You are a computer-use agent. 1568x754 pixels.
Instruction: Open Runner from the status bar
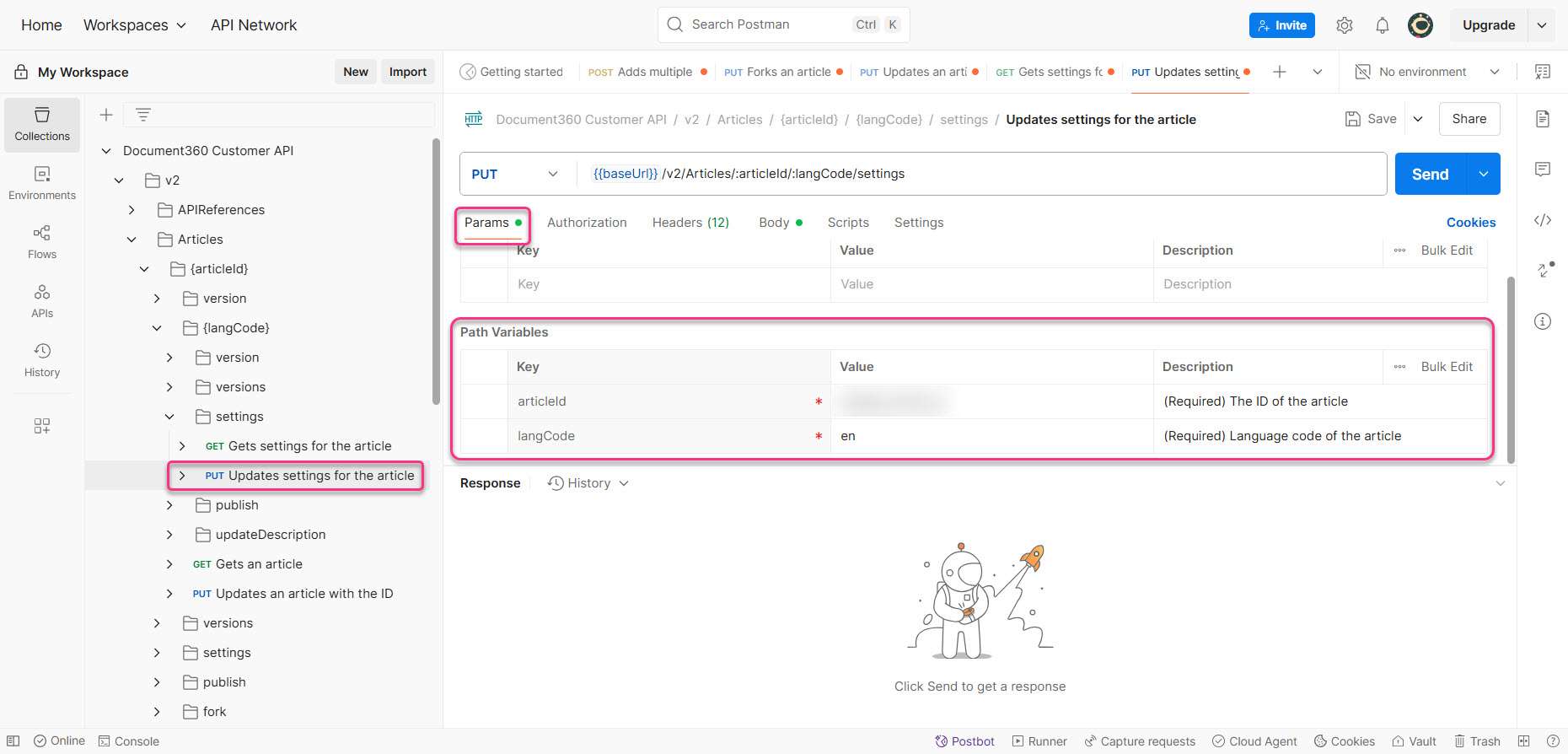pos(1039,741)
